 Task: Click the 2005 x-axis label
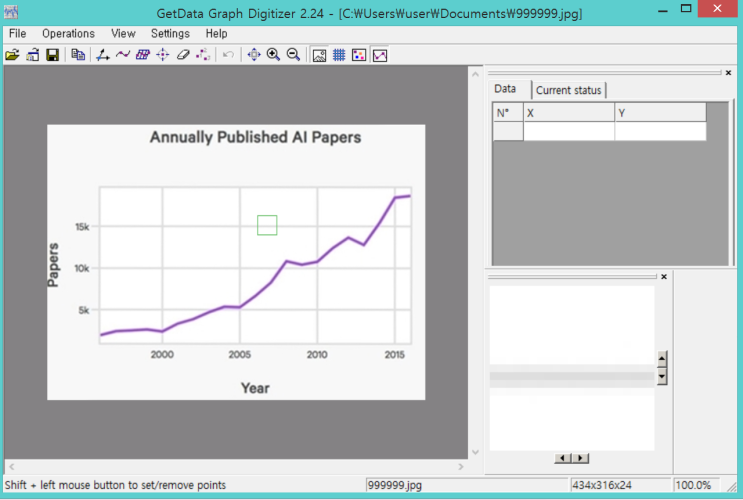(x=240, y=355)
